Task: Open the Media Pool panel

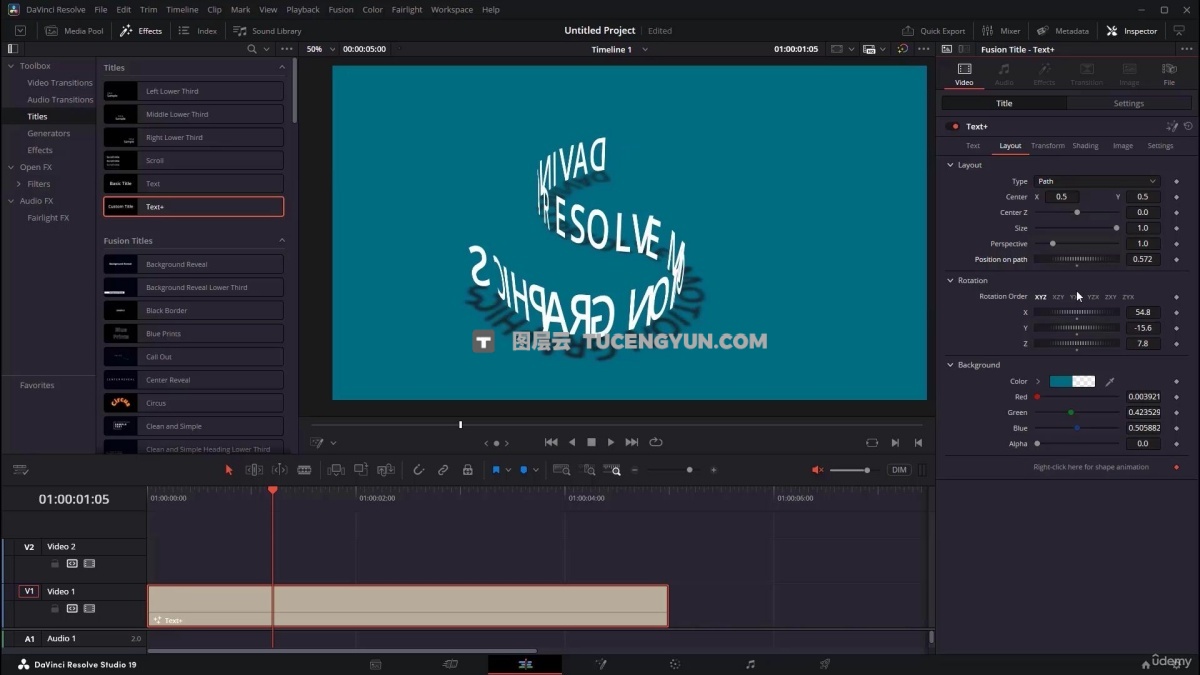Action: coord(75,31)
